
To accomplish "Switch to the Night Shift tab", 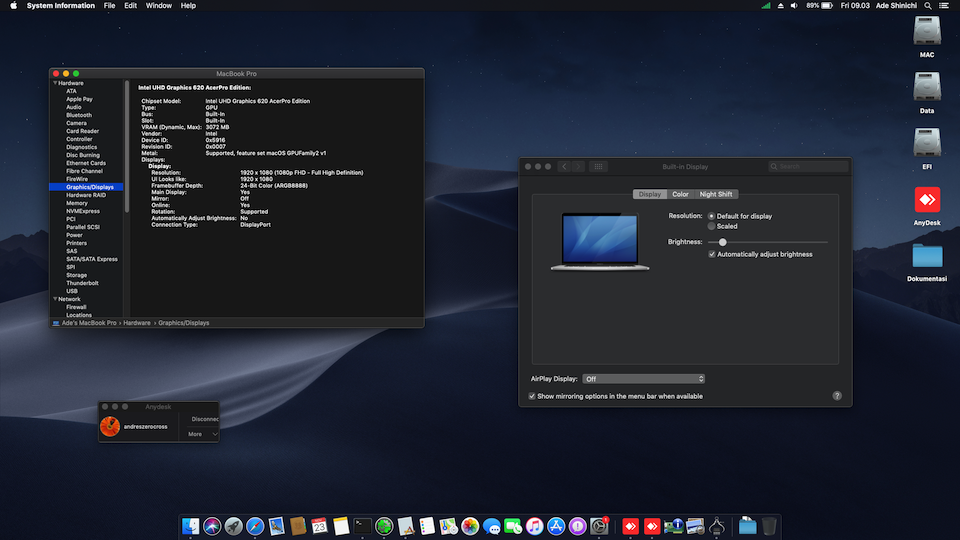I will (716, 194).
